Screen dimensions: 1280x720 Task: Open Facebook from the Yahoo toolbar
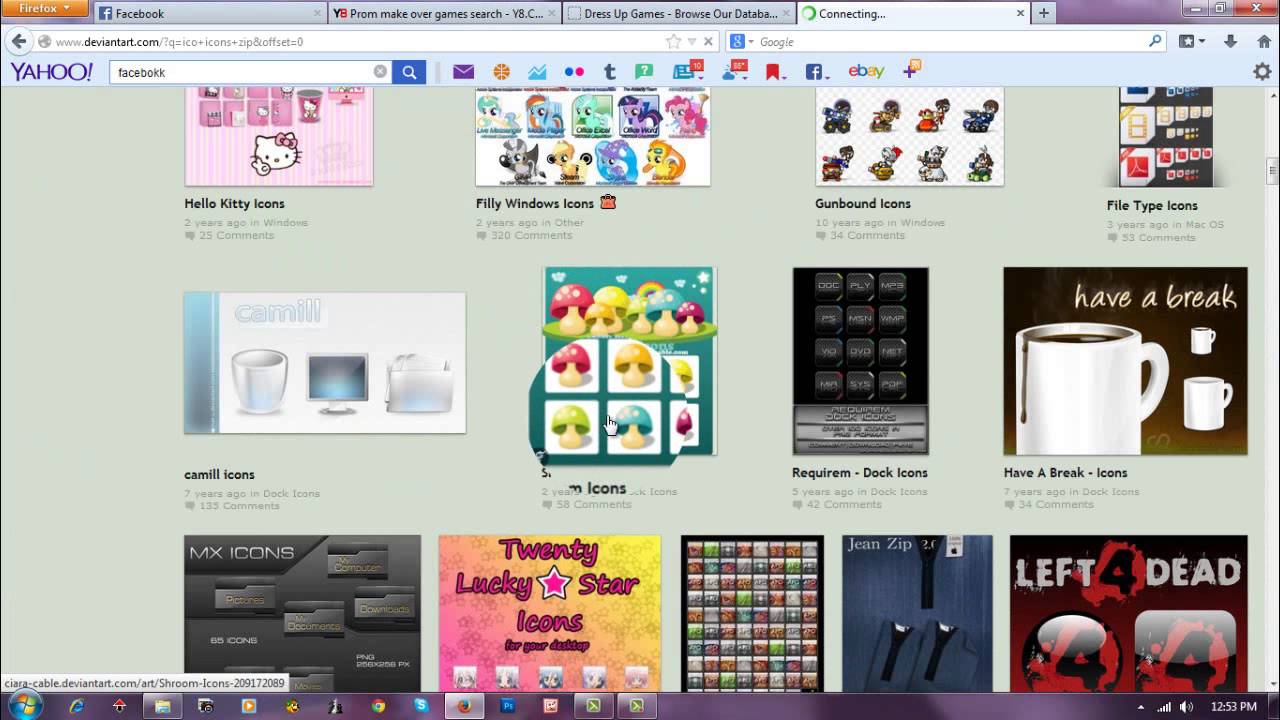[813, 71]
